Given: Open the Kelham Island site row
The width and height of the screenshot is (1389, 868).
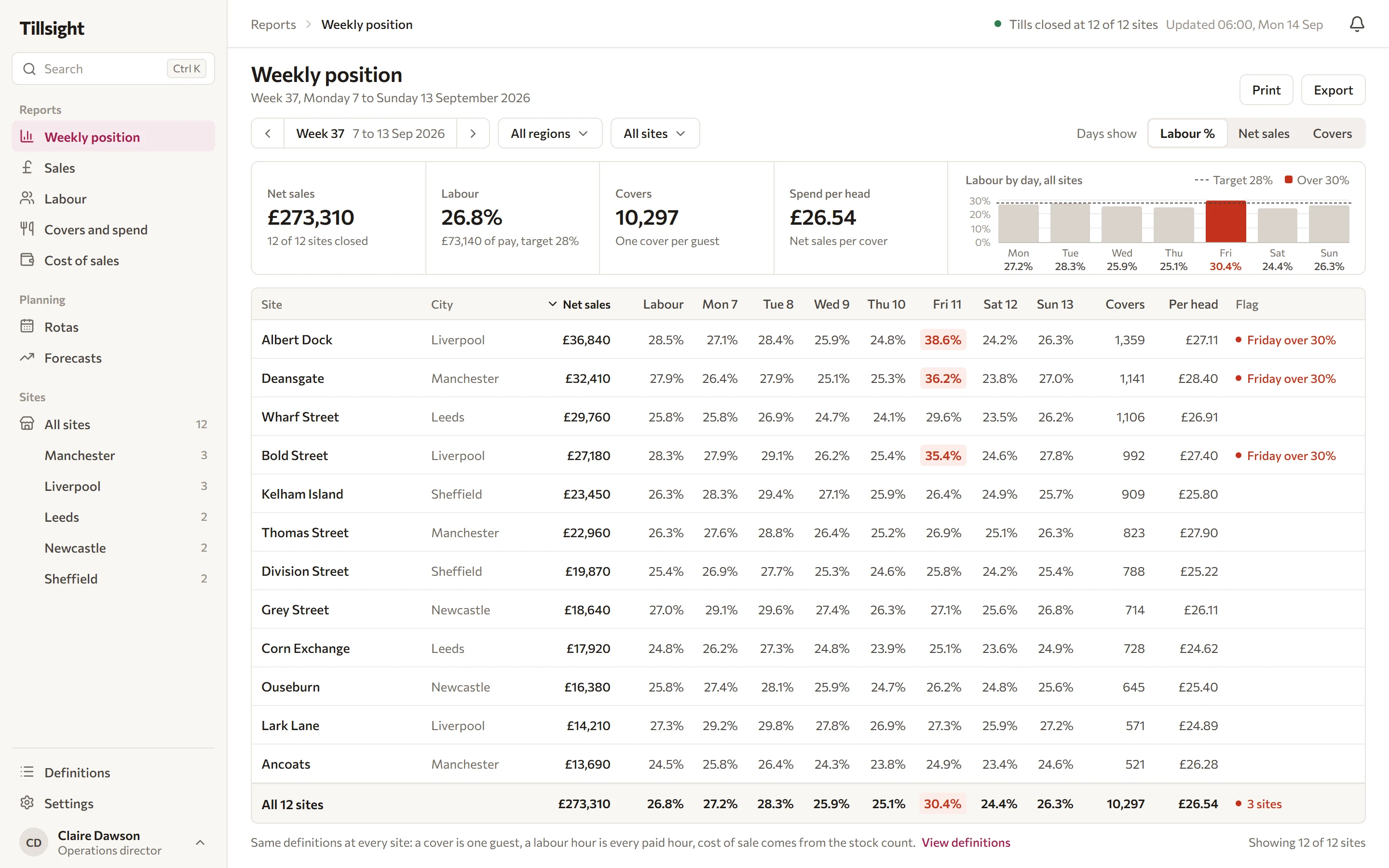Looking at the screenshot, I should (808, 494).
